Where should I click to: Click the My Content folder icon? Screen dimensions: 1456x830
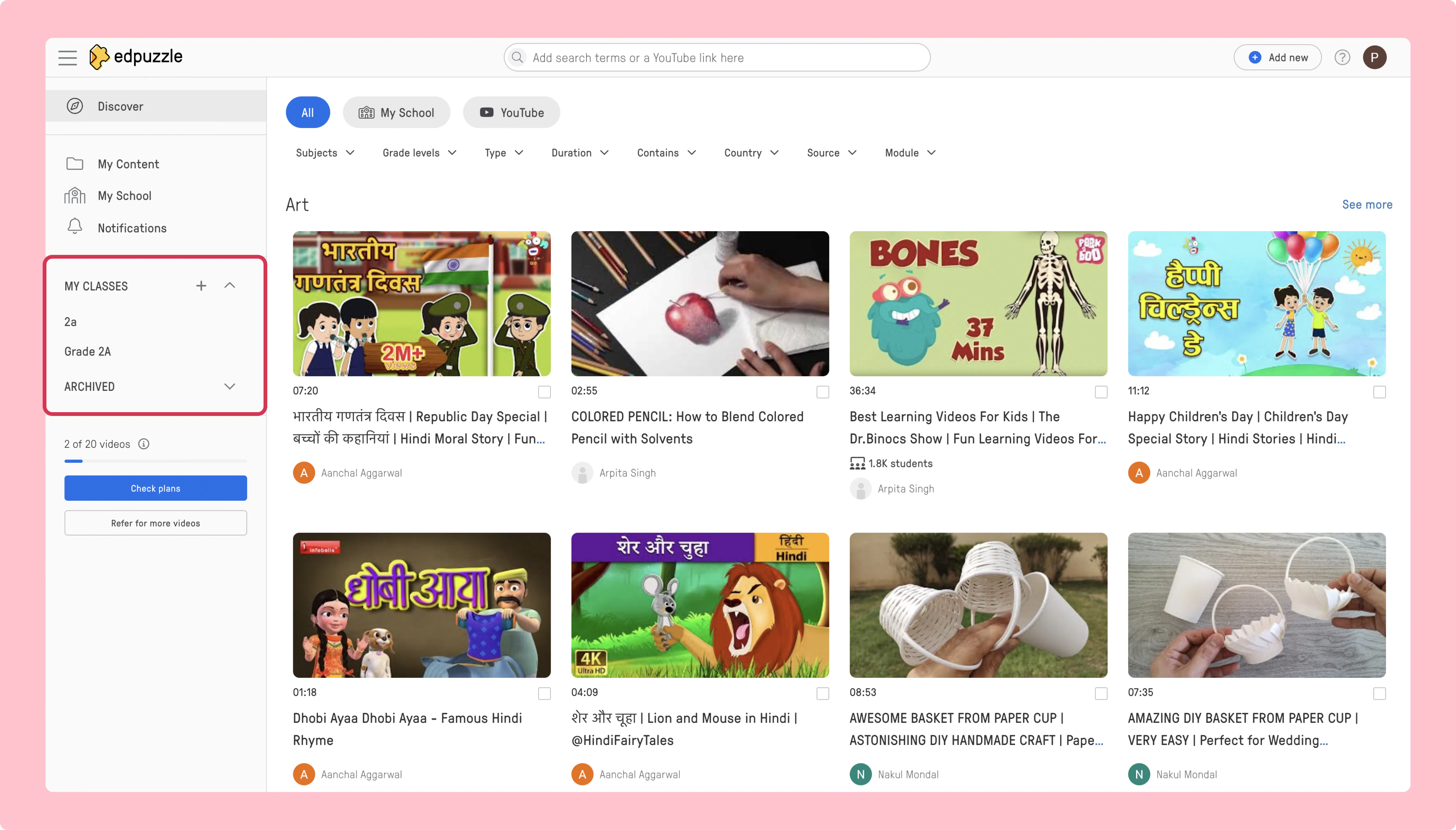(x=75, y=164)
